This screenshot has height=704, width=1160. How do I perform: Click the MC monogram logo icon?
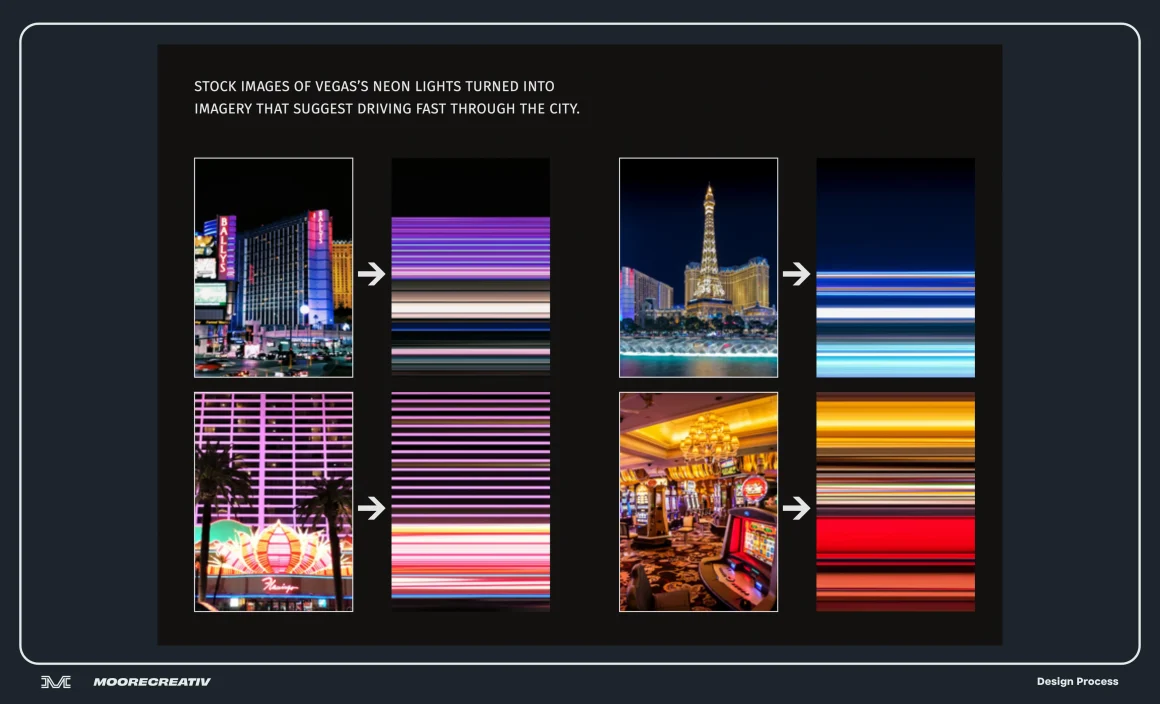pyautogui.click(x=56, y=682)
